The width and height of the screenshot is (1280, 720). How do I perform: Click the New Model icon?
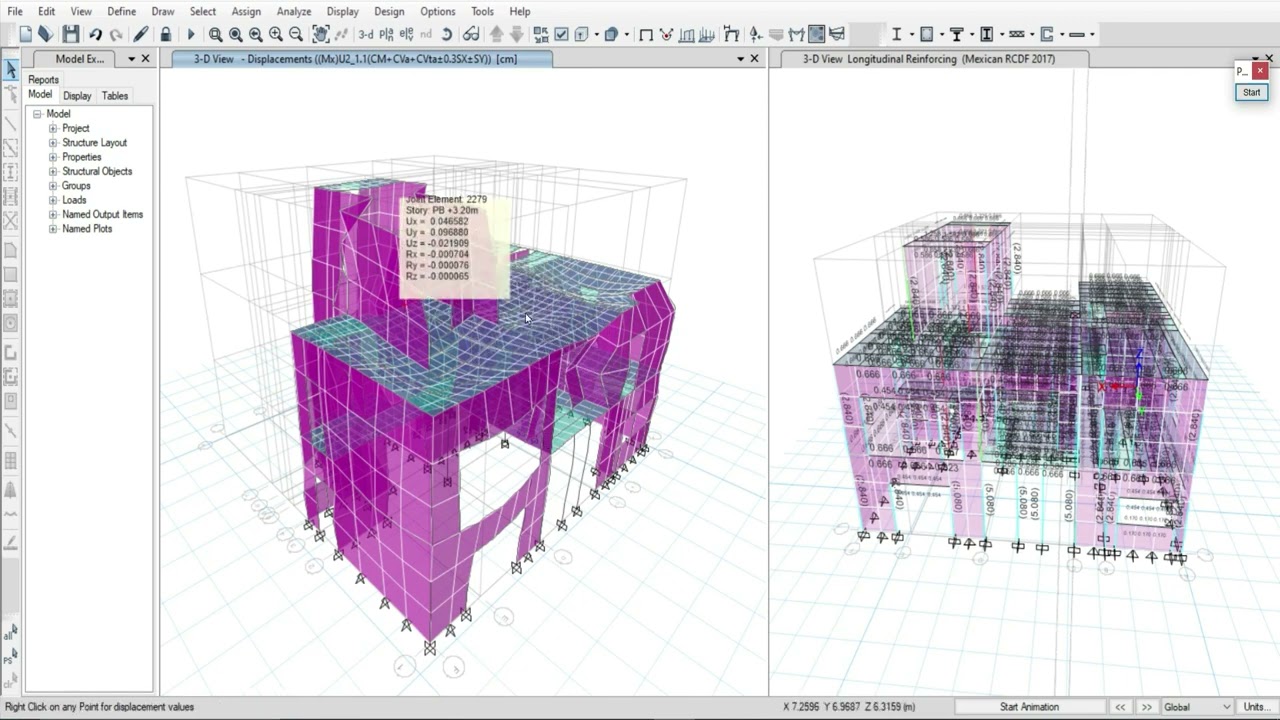coord(25,34)
